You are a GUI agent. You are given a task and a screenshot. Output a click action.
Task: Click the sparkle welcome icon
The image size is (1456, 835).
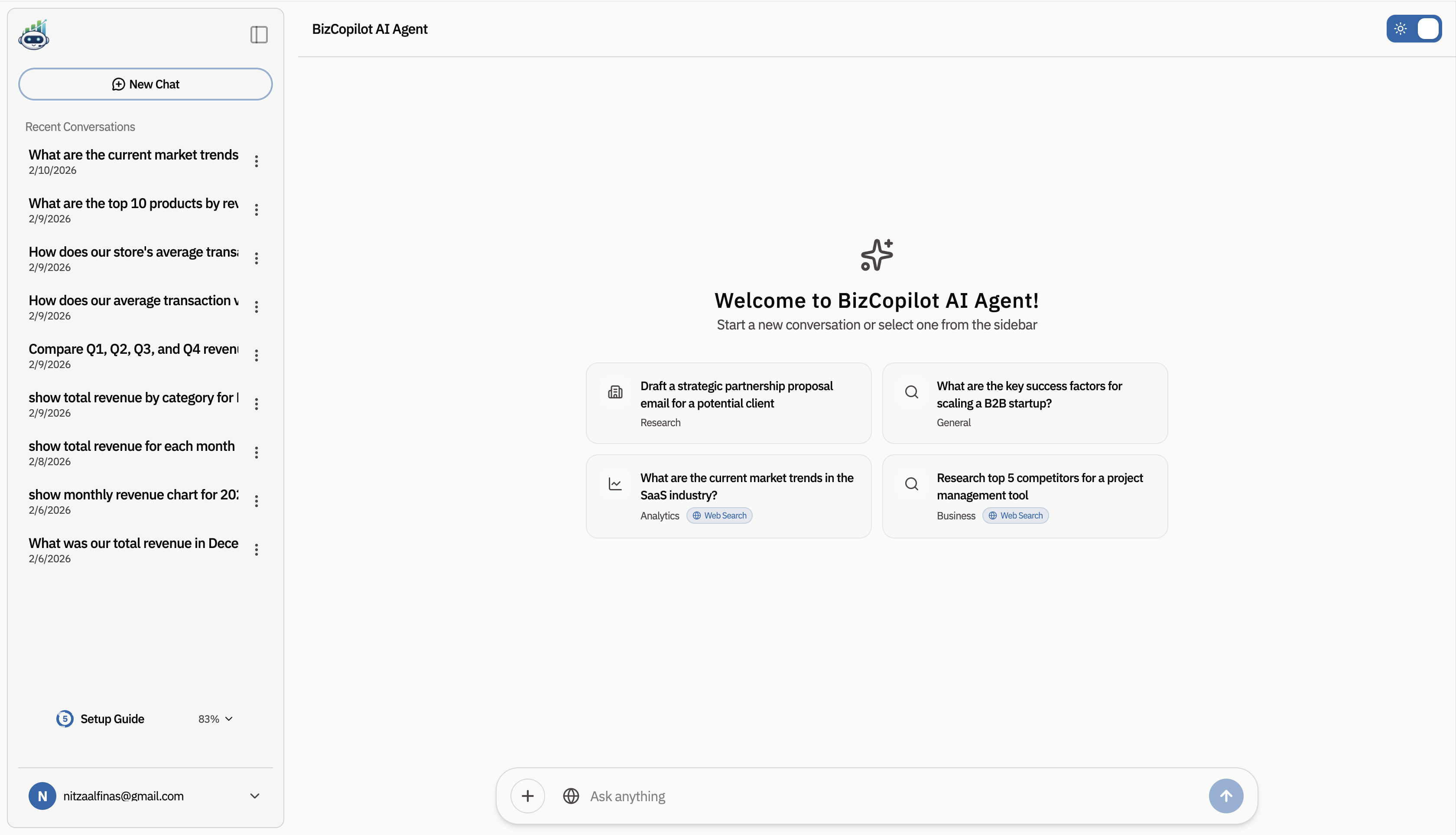click(877, 255)
